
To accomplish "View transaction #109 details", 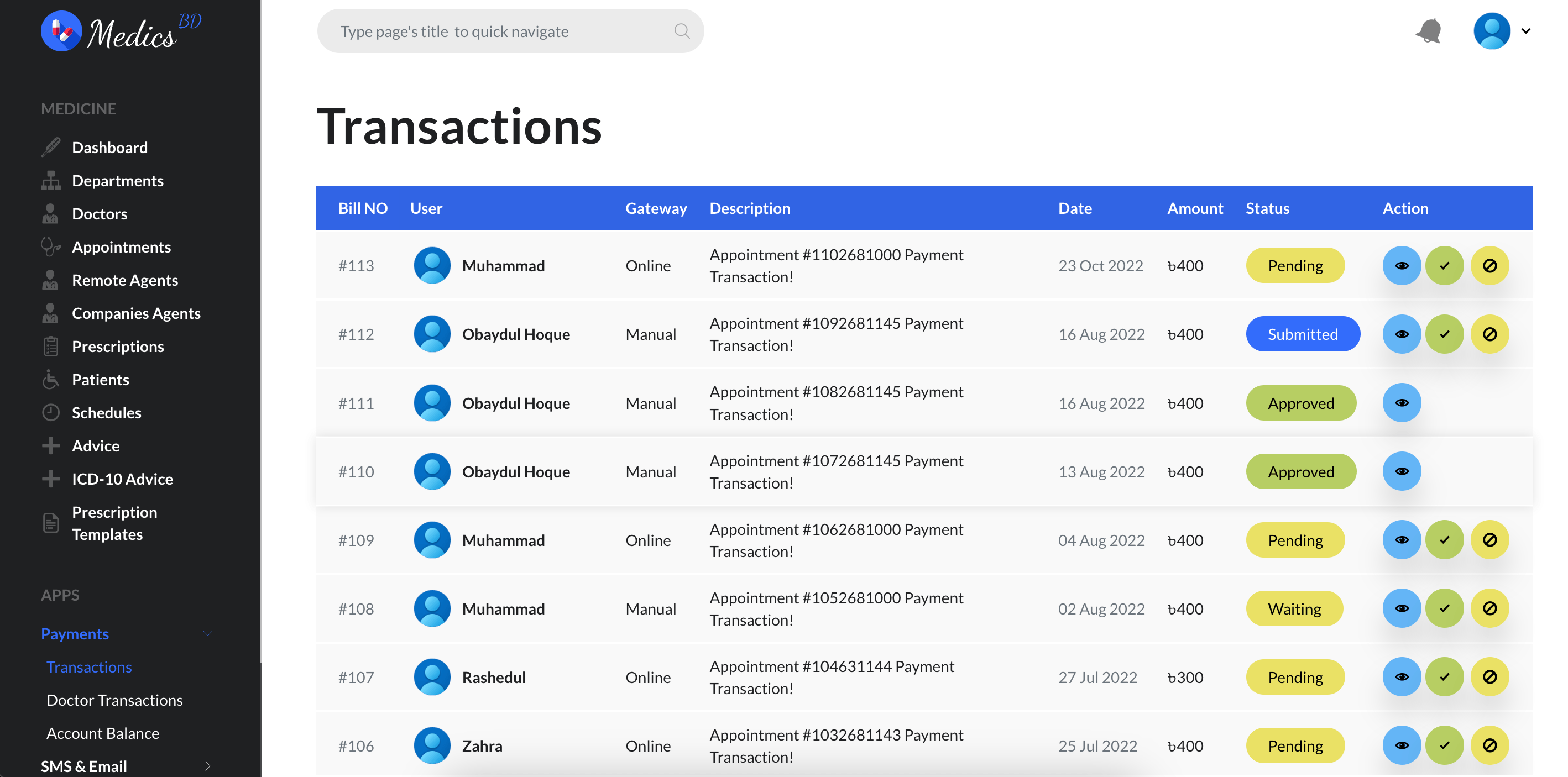I will [1402, 540].
